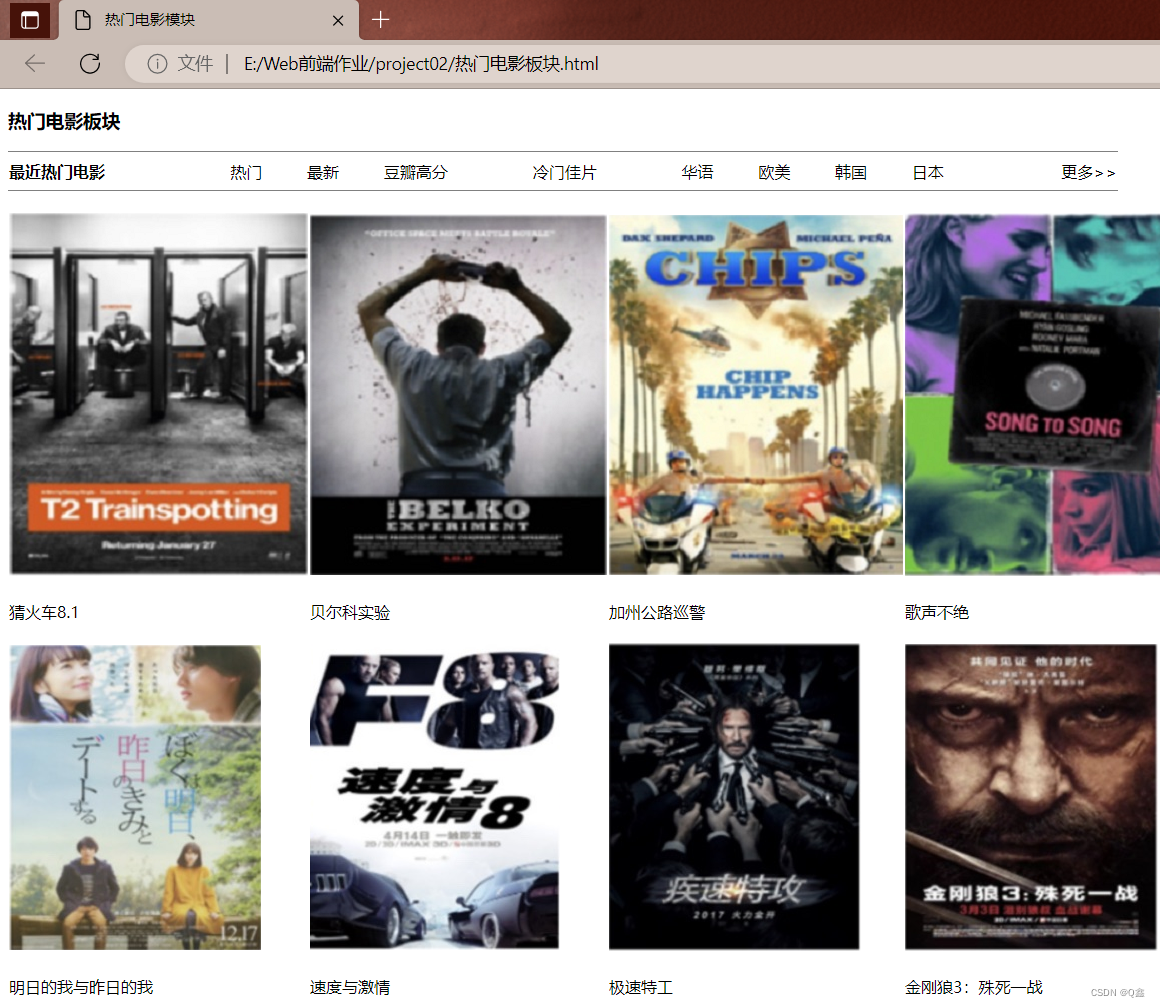Open the CHIPS movie poster

pos(755,394)
